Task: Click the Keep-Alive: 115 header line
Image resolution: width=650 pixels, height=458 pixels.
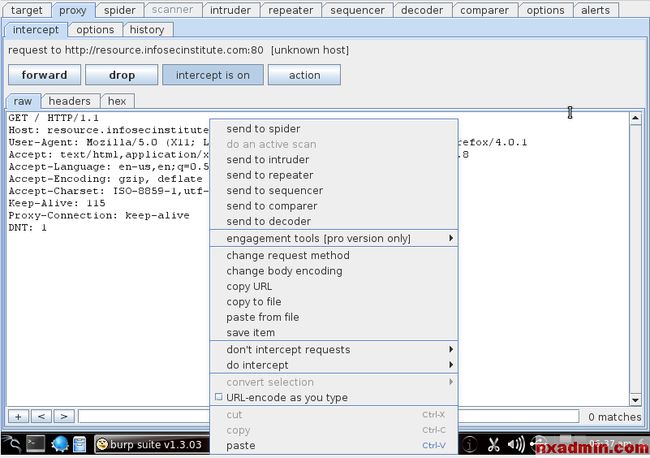Action: (57, 203)
